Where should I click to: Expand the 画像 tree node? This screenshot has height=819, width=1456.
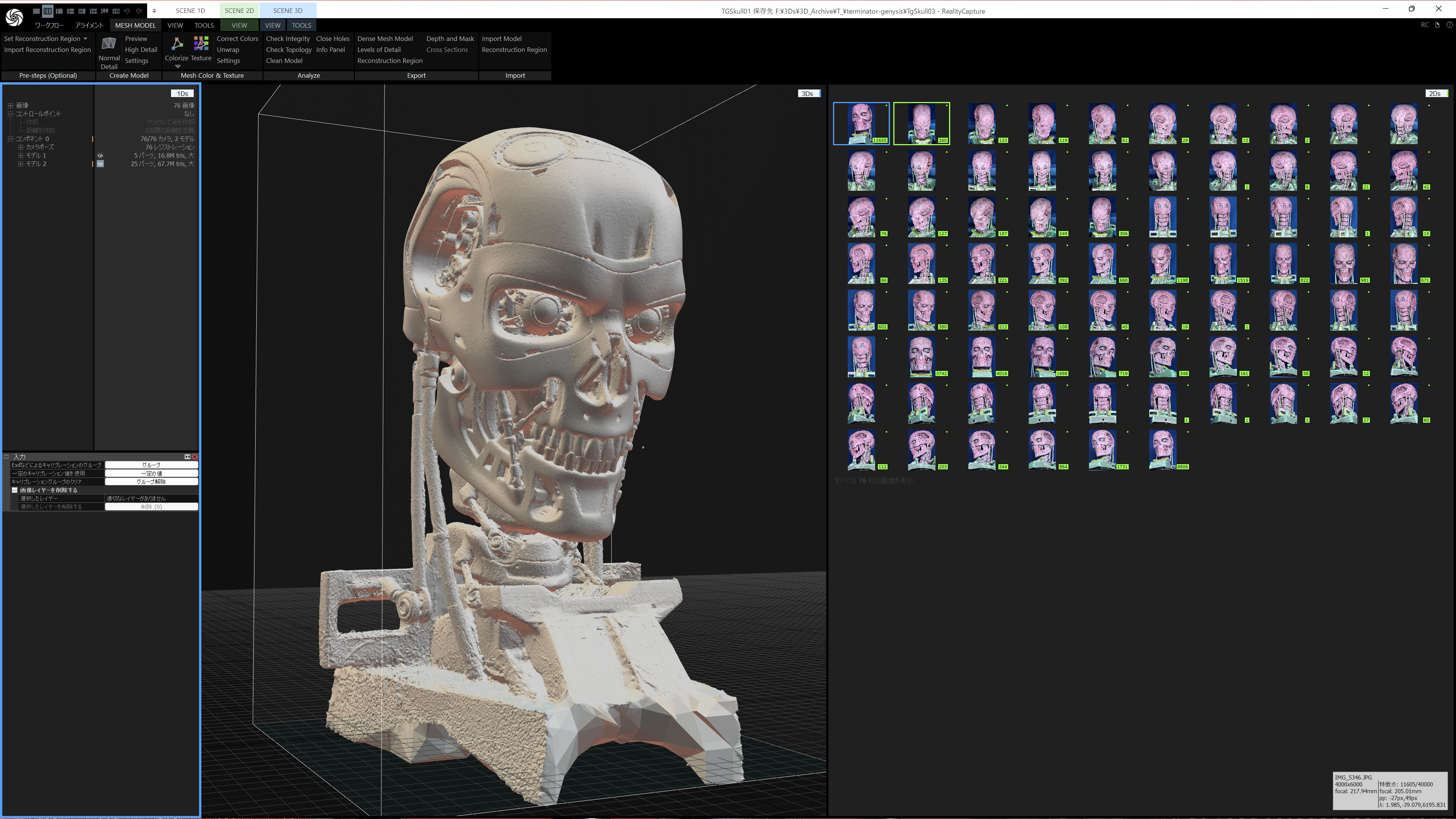pos(10,106)
